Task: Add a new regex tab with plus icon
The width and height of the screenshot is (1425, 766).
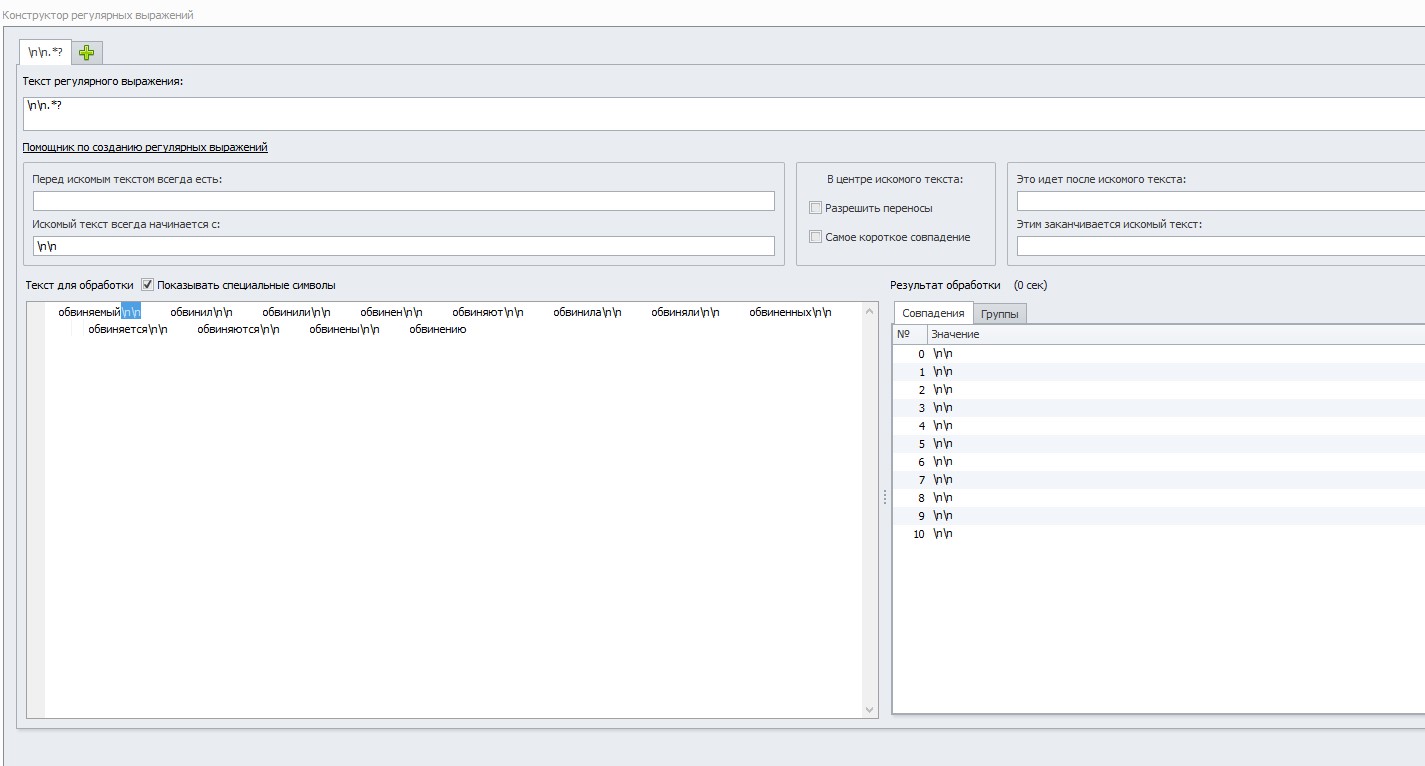Action: (x=87, y=52)
